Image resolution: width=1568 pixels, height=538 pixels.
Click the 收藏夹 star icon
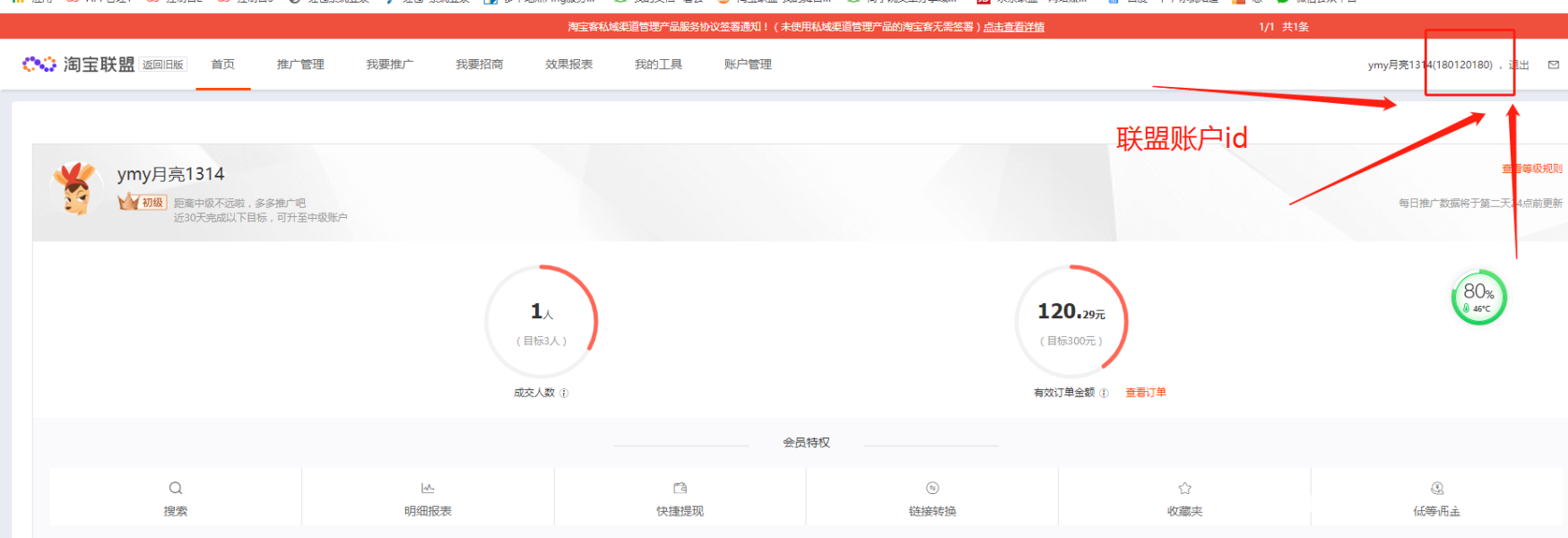pos(1184,488)
